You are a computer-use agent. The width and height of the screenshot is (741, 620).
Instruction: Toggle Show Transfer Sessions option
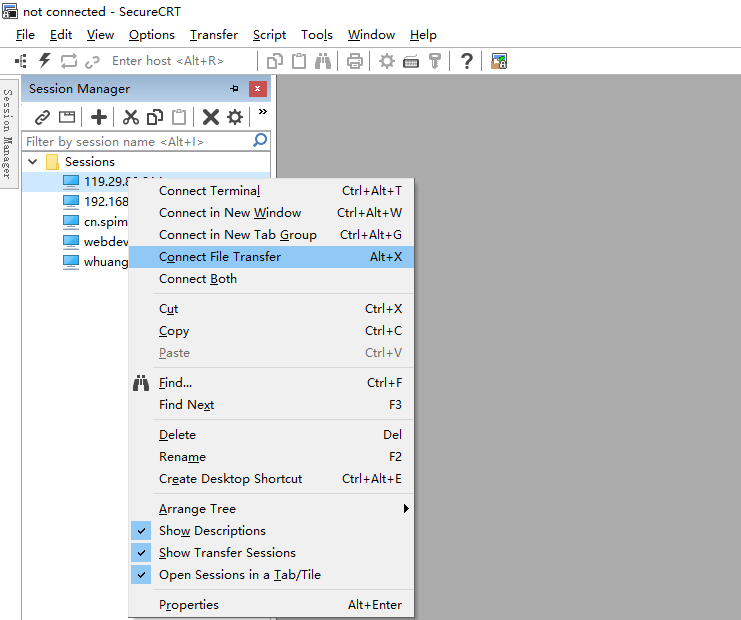[227, 553]
